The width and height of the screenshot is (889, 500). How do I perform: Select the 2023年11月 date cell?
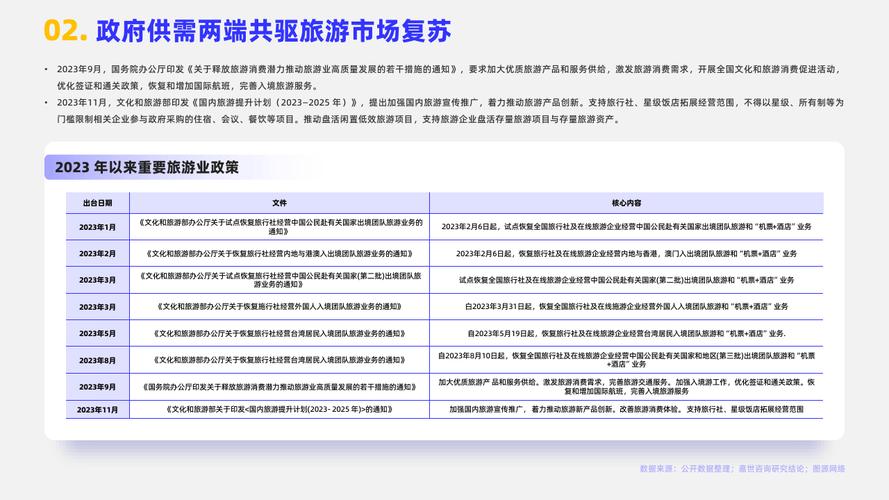coord(98,409)
